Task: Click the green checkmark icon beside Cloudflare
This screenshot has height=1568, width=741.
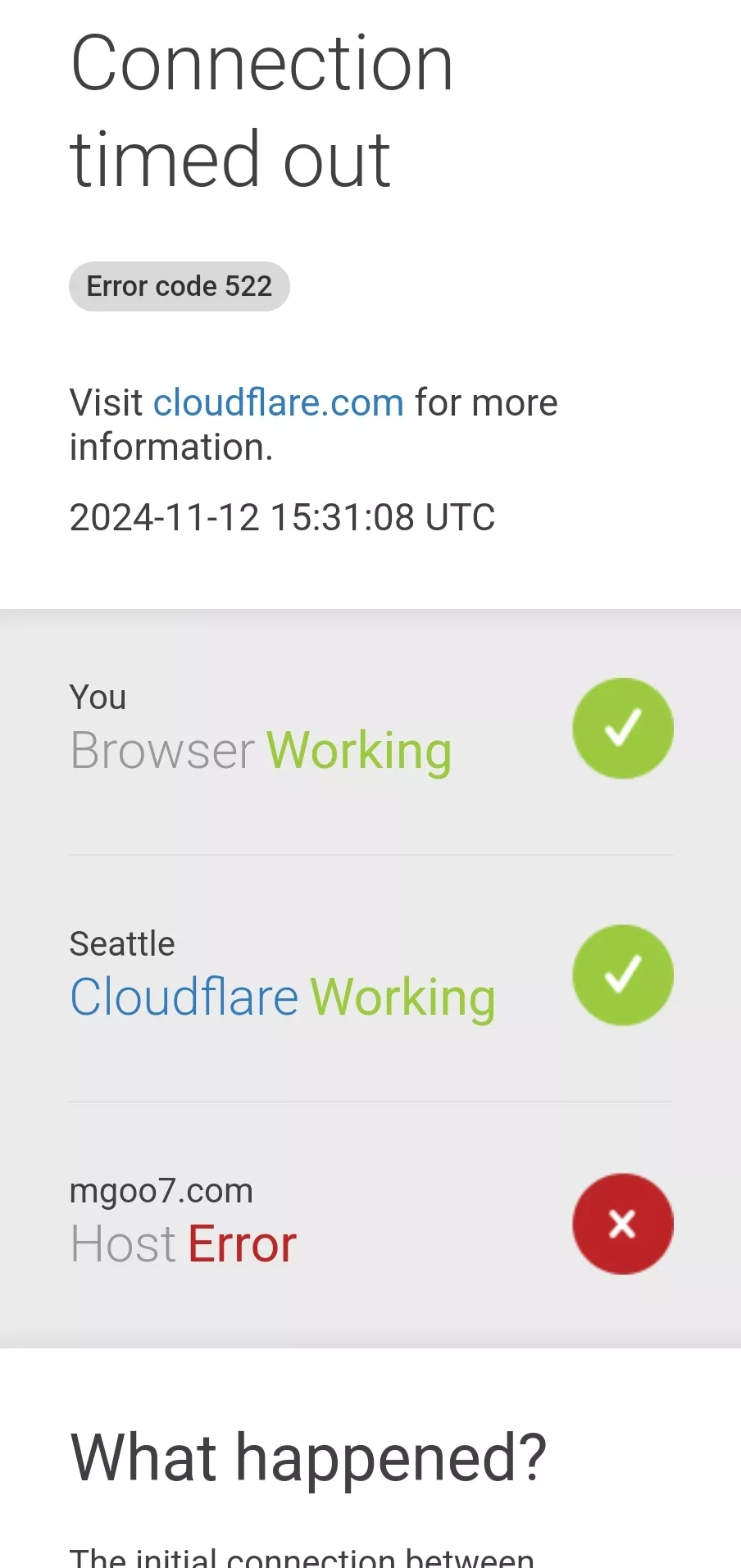Action: pos(623,975)
